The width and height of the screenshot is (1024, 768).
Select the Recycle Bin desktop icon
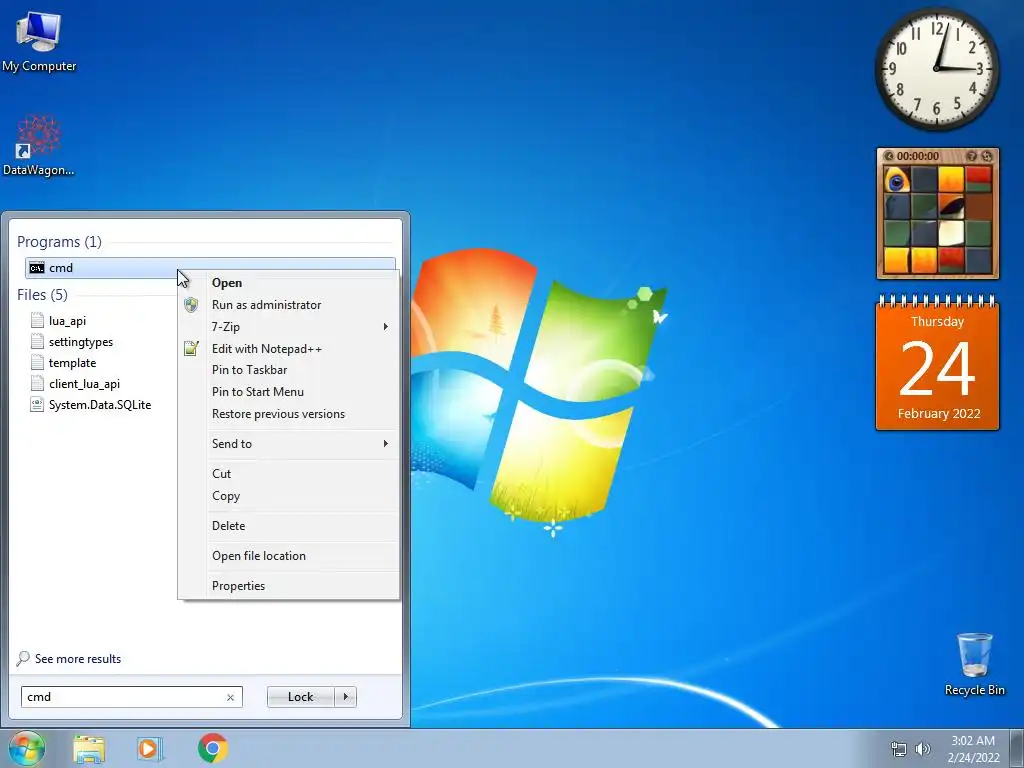974,664
